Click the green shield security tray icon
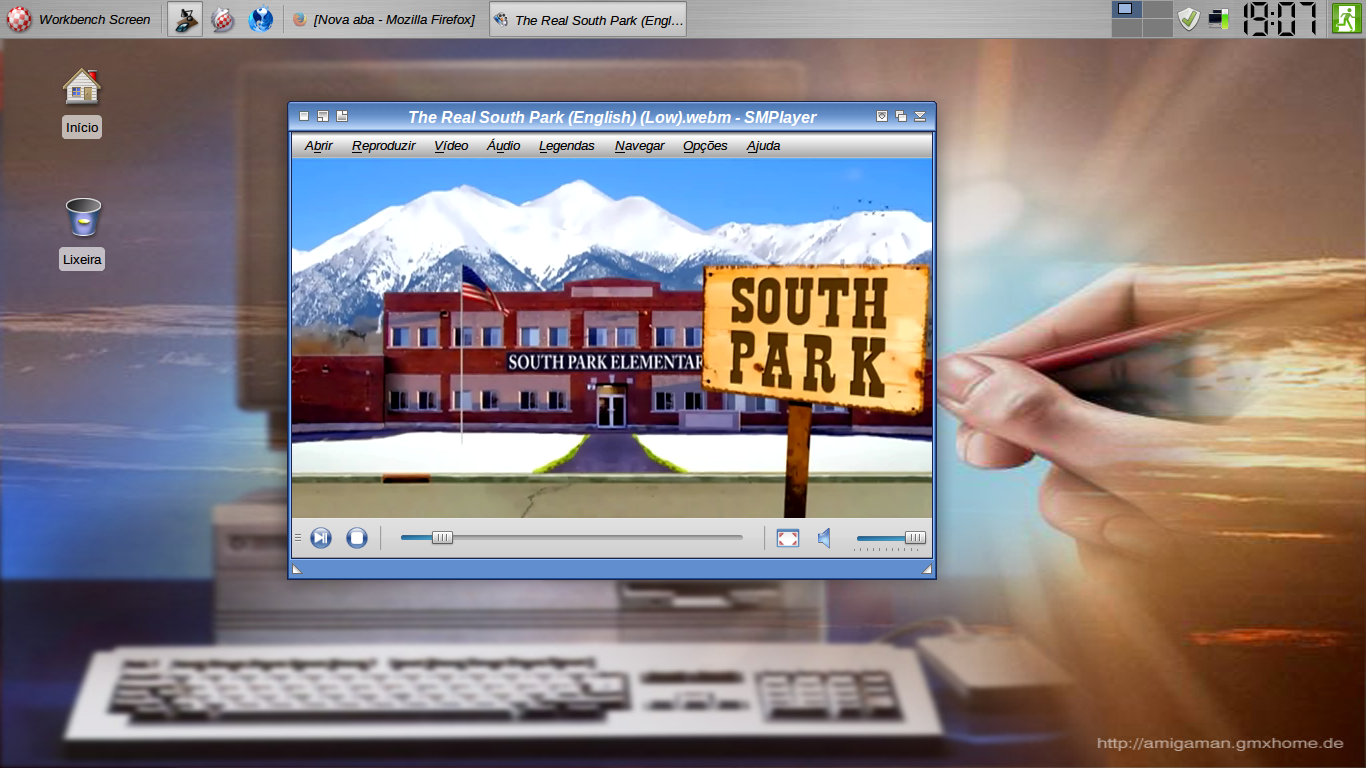 [1188, 19]
